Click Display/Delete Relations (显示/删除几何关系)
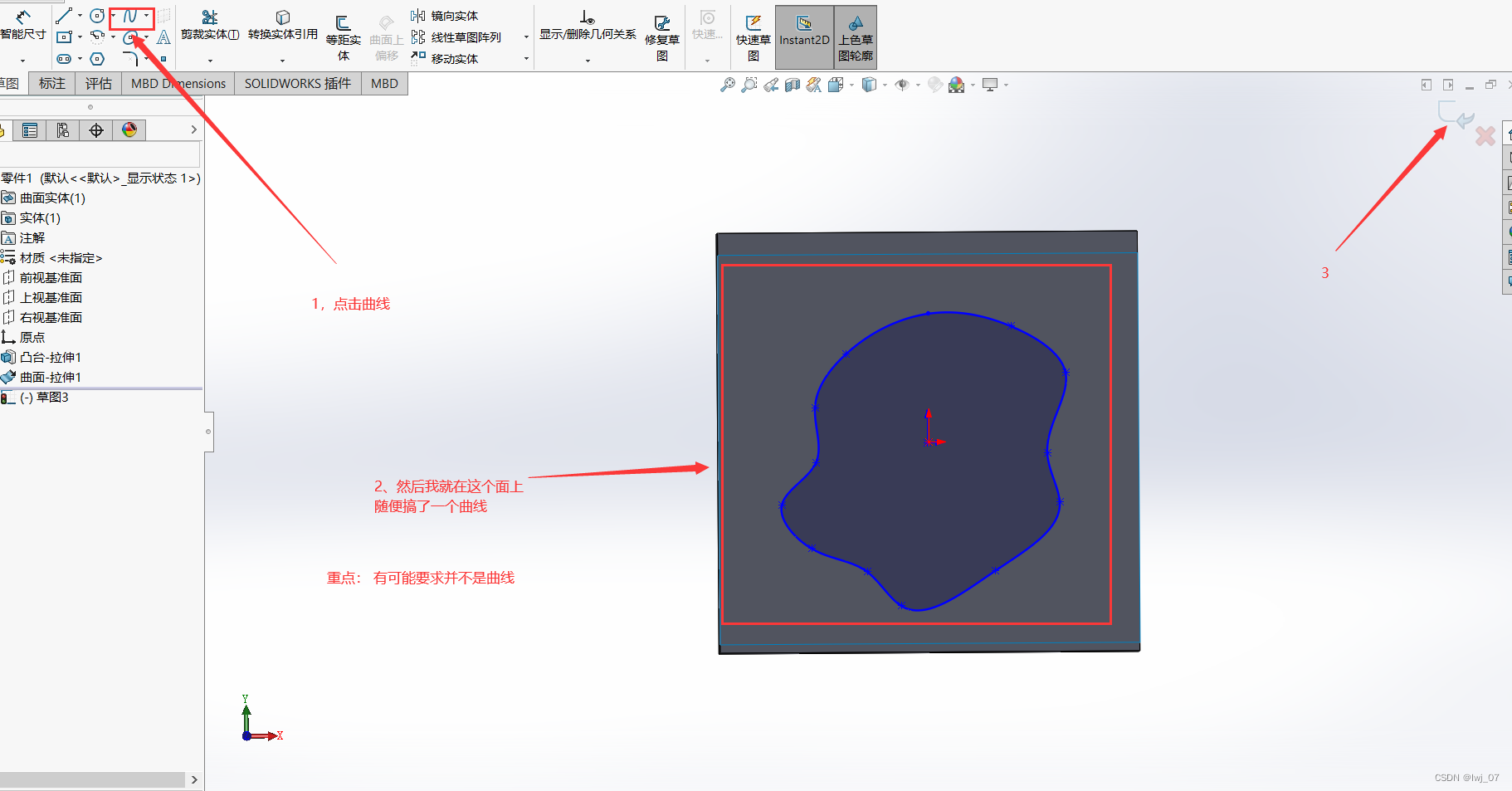The width and height of the screenshot is (1512, 791). [x=588, y=25]
